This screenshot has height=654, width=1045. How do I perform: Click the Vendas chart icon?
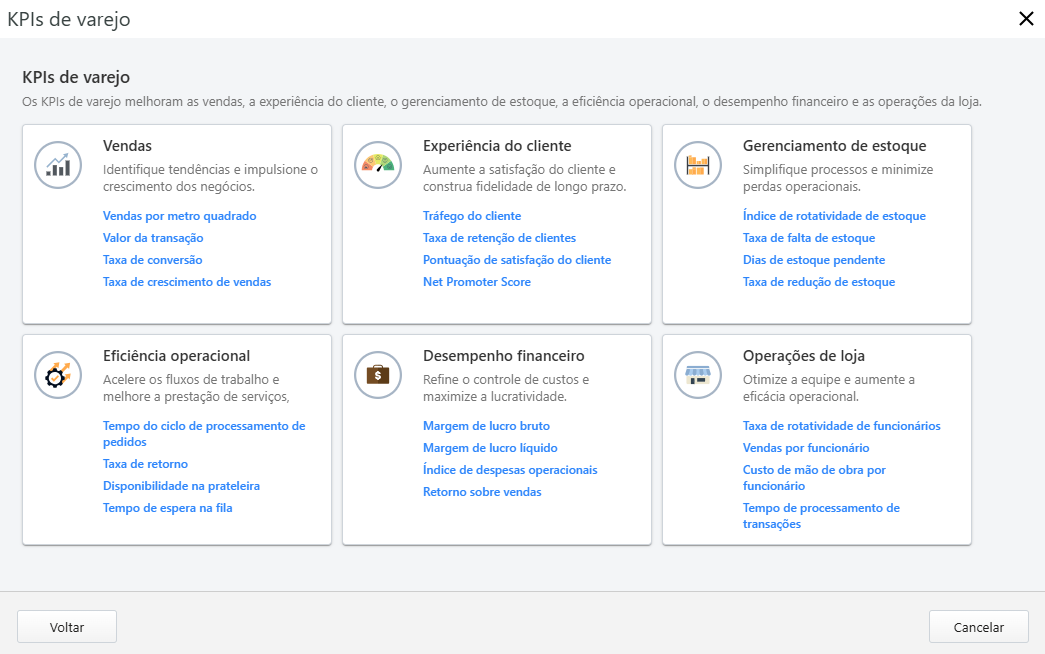58,165
